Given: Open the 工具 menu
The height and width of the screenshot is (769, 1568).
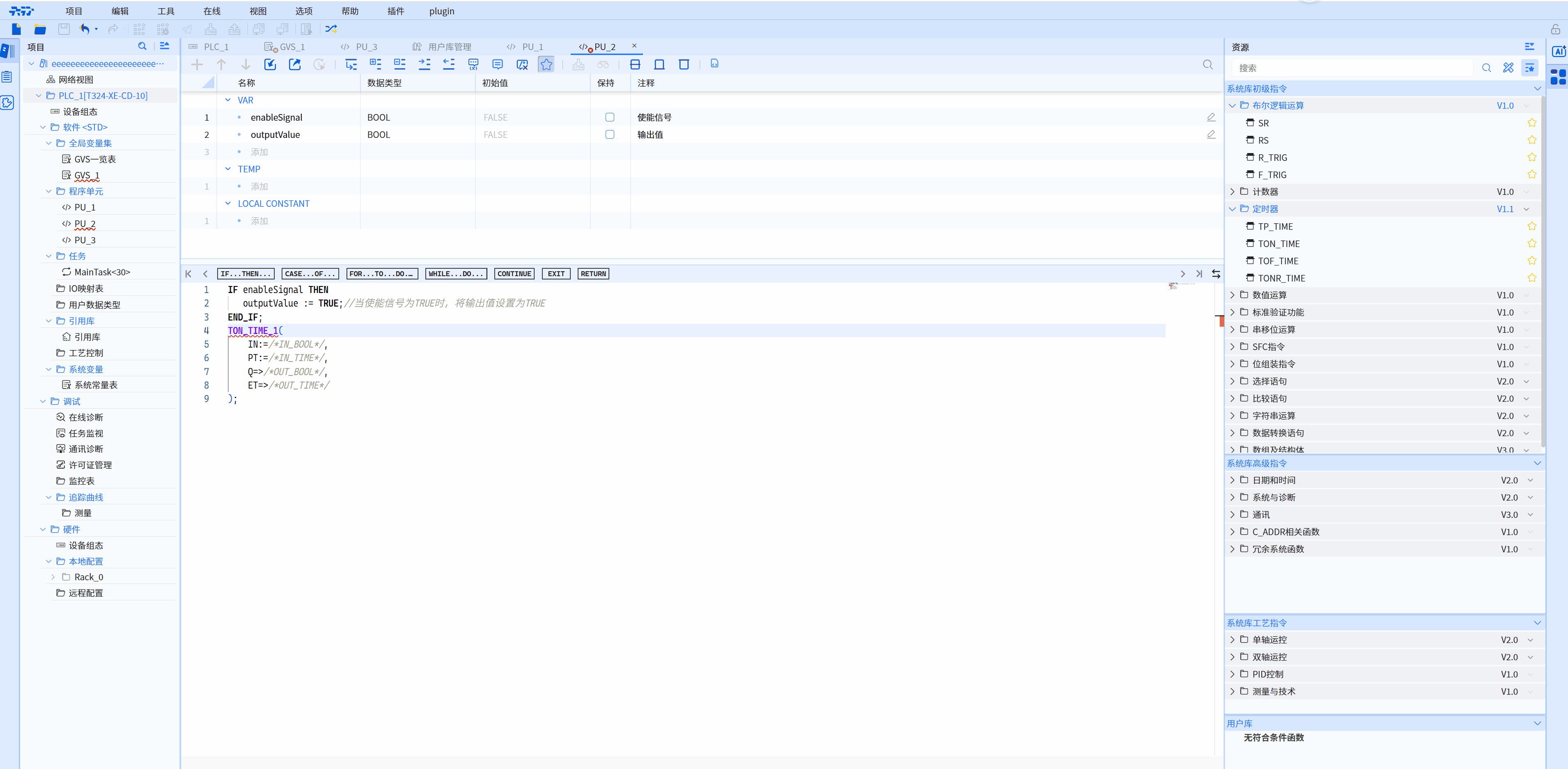Looking at the screenshot, I should (165, 11).
